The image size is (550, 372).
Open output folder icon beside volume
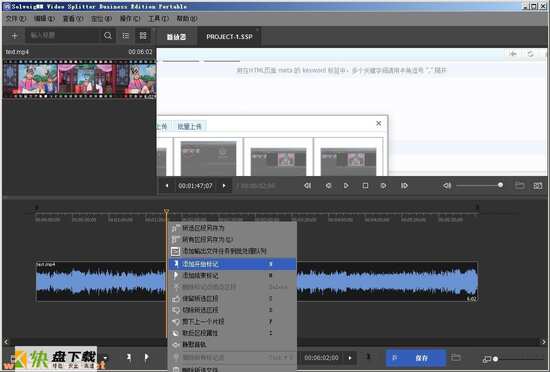pos(519,185)
